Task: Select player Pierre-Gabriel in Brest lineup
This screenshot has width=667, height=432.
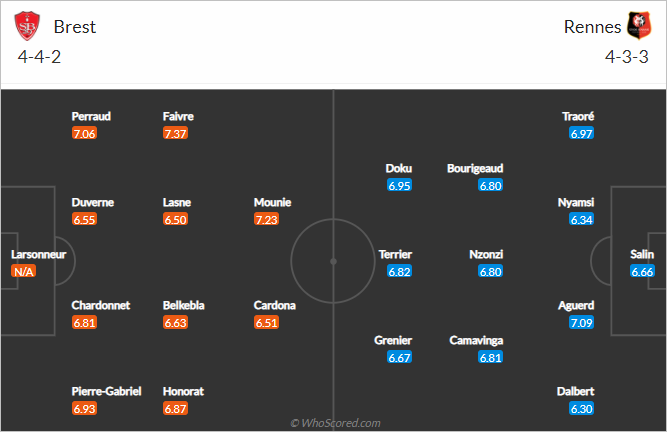Action: coord(106,391)
